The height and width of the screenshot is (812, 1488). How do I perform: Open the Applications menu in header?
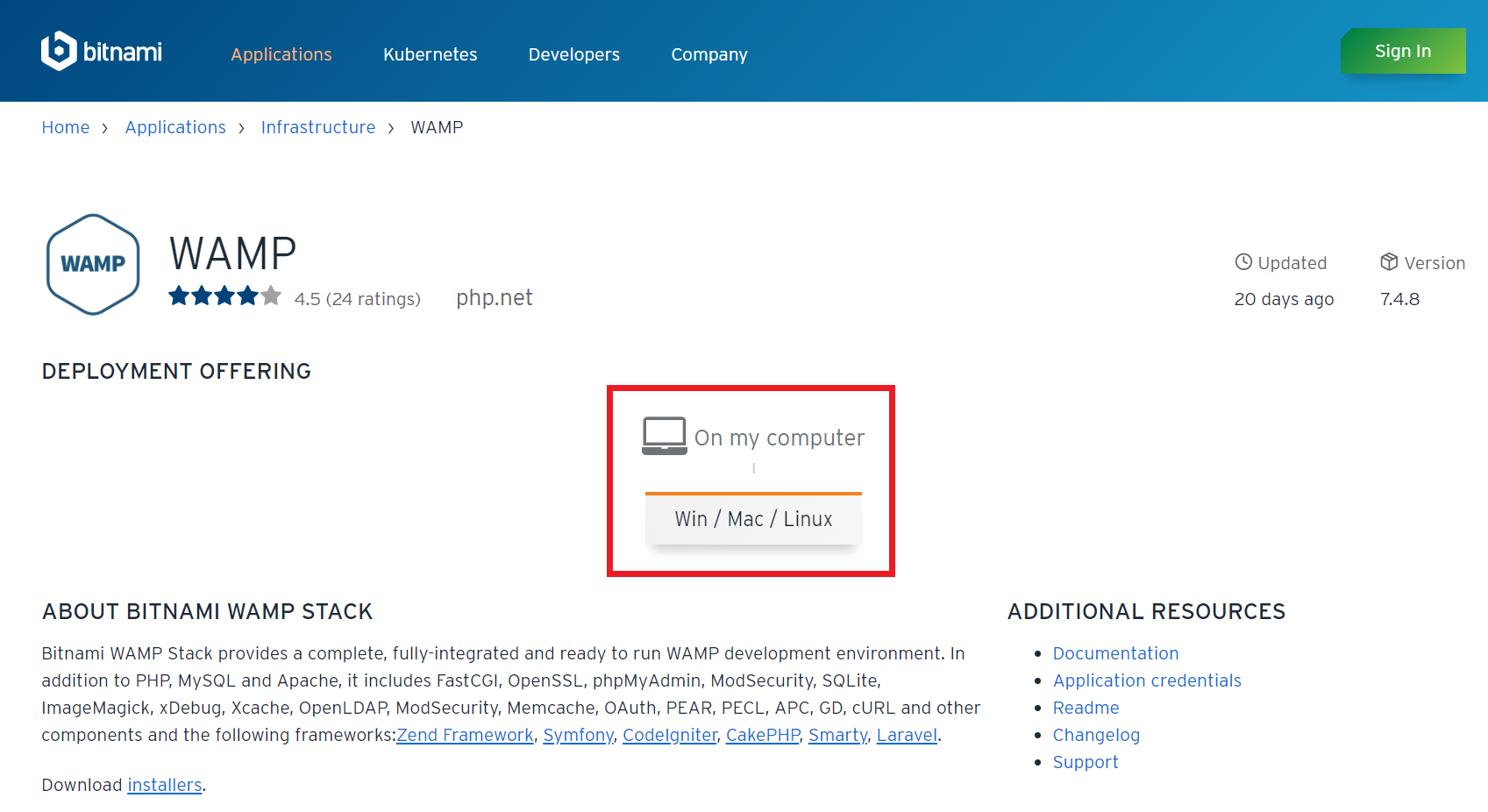tap(281, 54)
